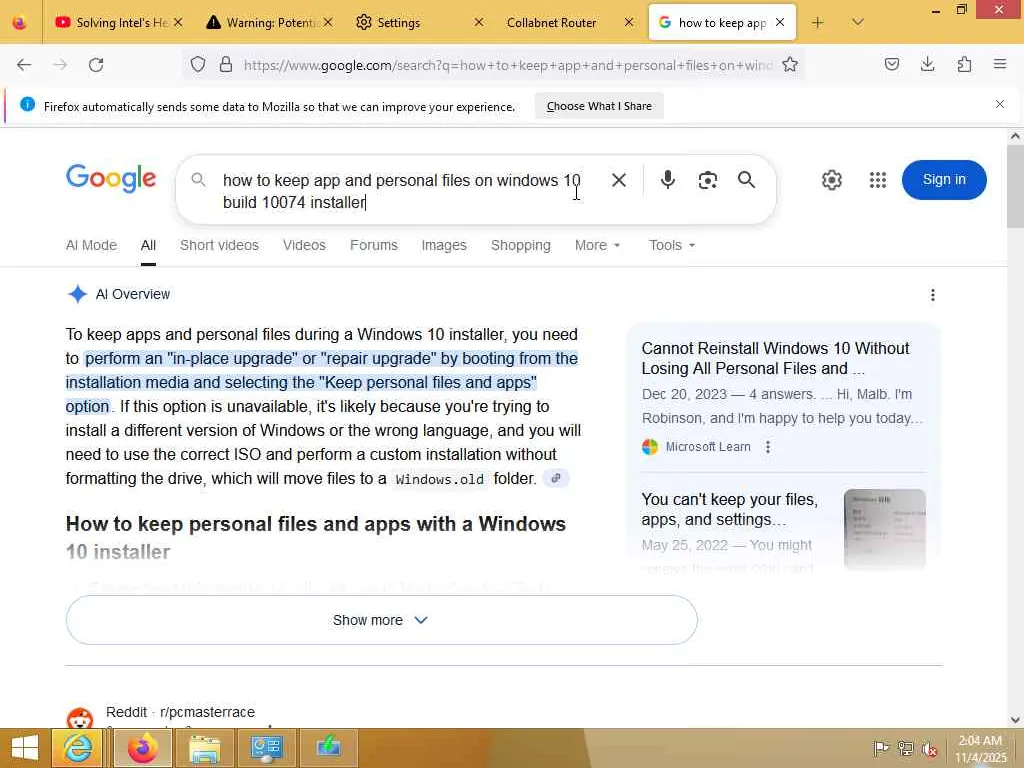Close the Collabnet Router tab
Screen dimensions: 1024x768
pyautogui.click(x=629, y=23)
